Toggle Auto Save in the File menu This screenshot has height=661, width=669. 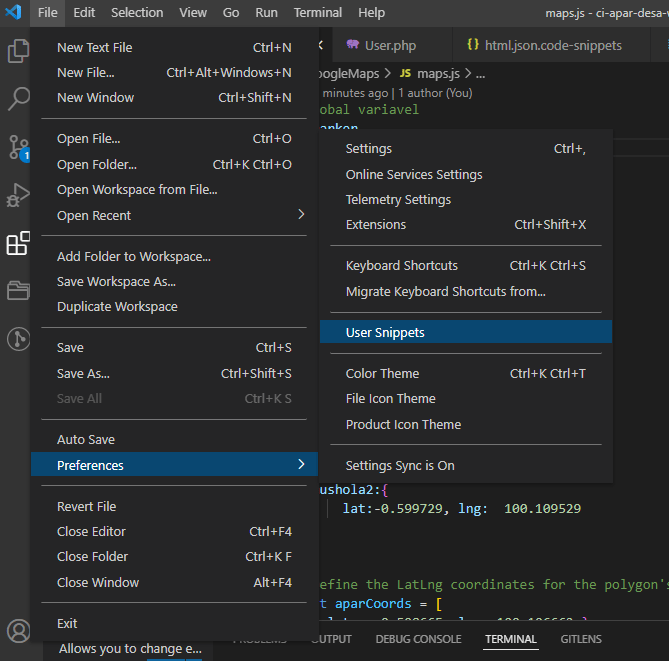pos(174,440)
